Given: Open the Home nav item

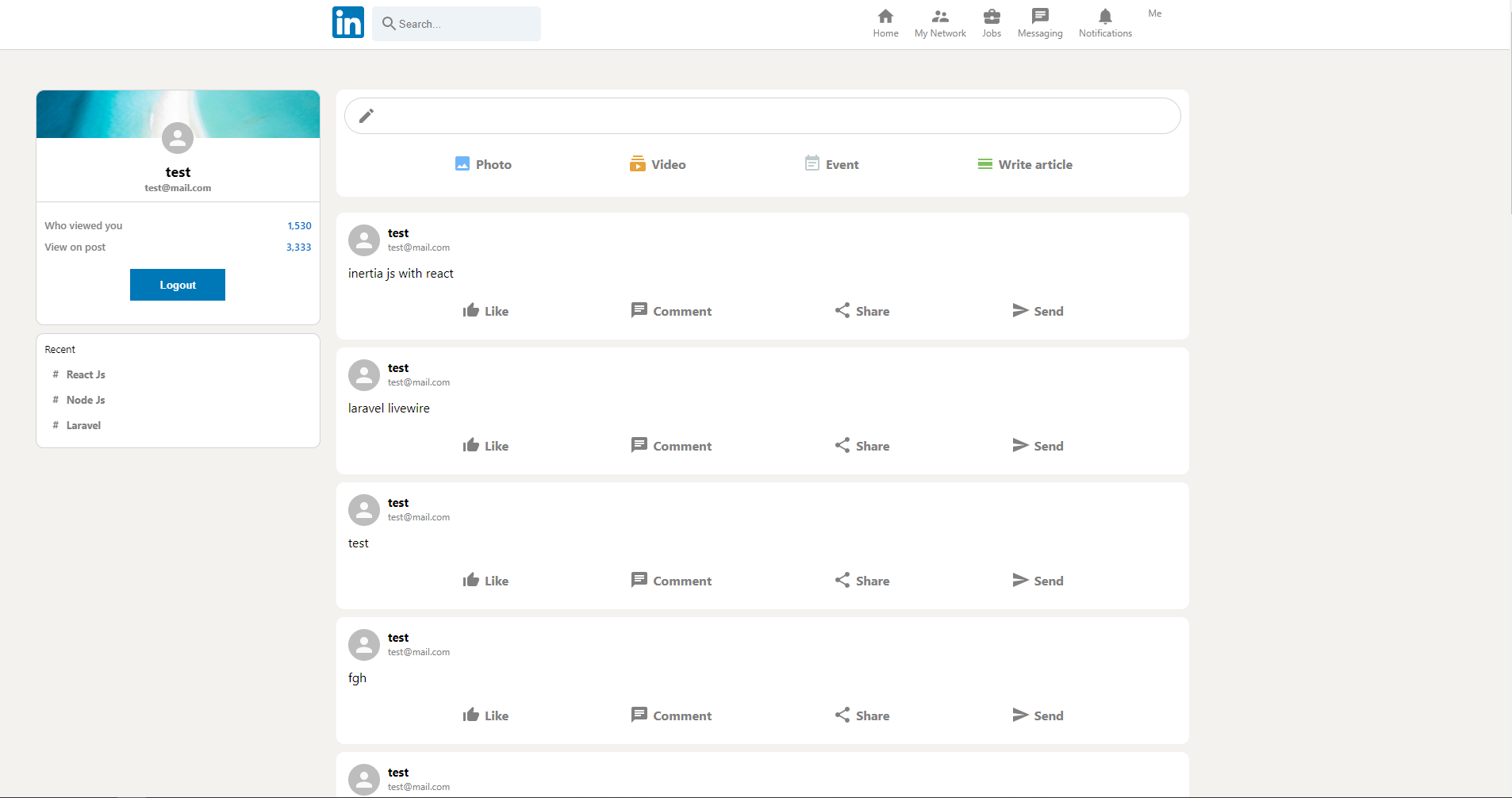Looking at the screenshot, I should tap(885, 24).
